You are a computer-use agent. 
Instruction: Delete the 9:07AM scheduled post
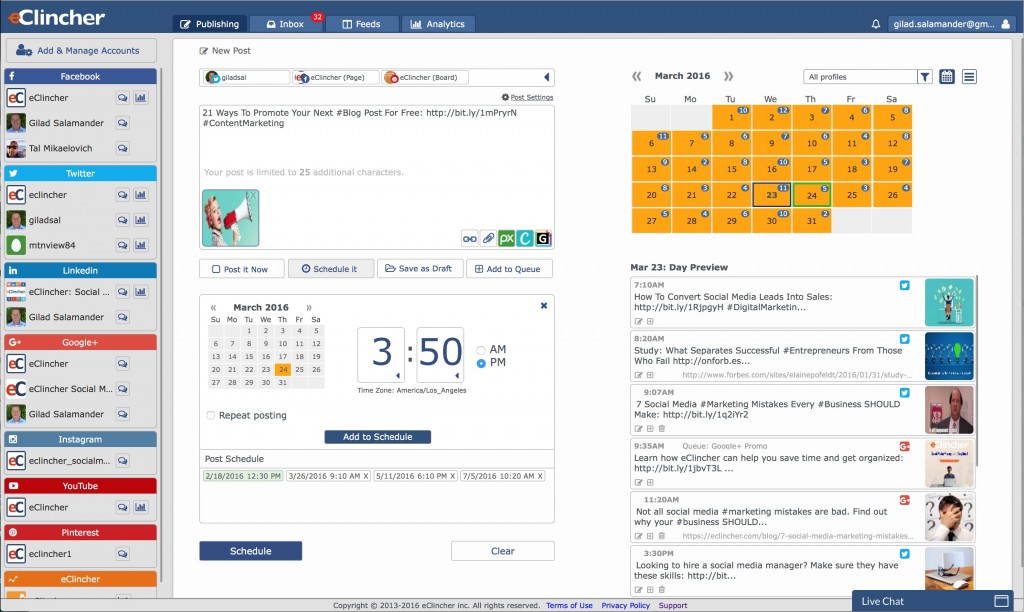[662, 429]
